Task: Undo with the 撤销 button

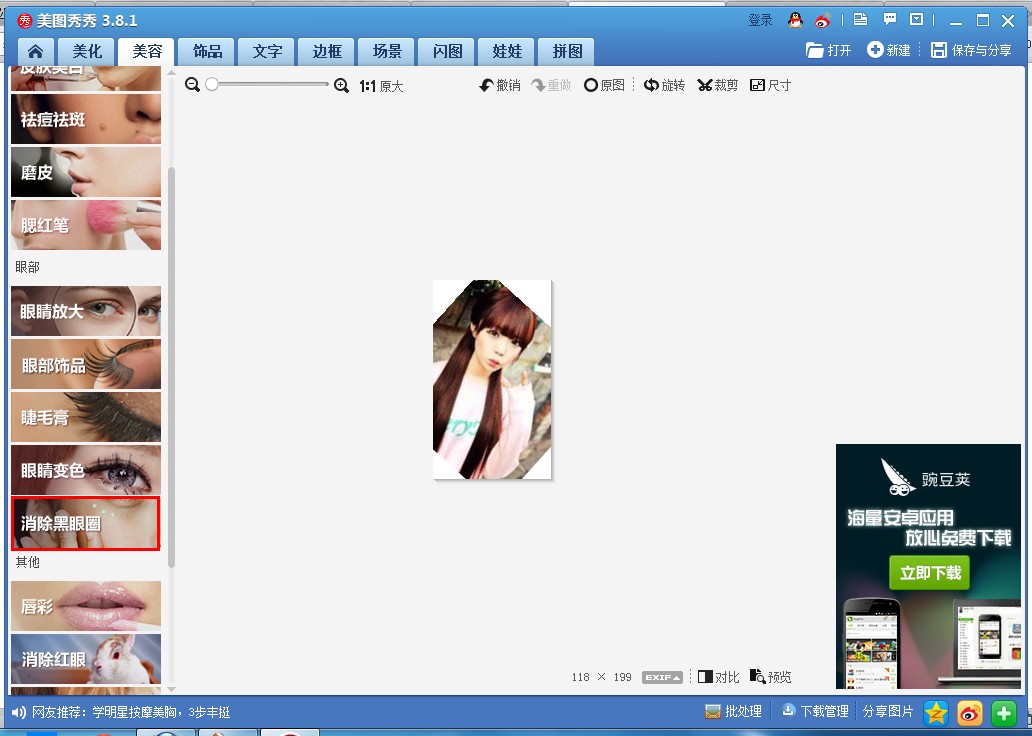Action: click(500, 86)
